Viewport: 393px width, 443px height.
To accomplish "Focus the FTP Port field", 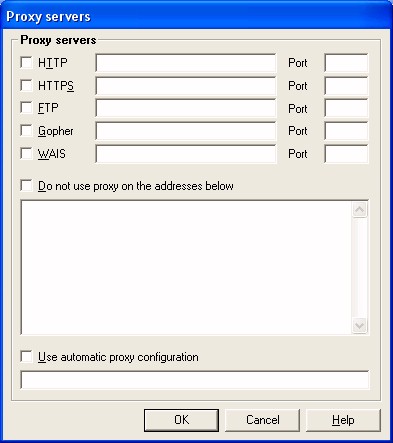I will [x=346, y=108].
